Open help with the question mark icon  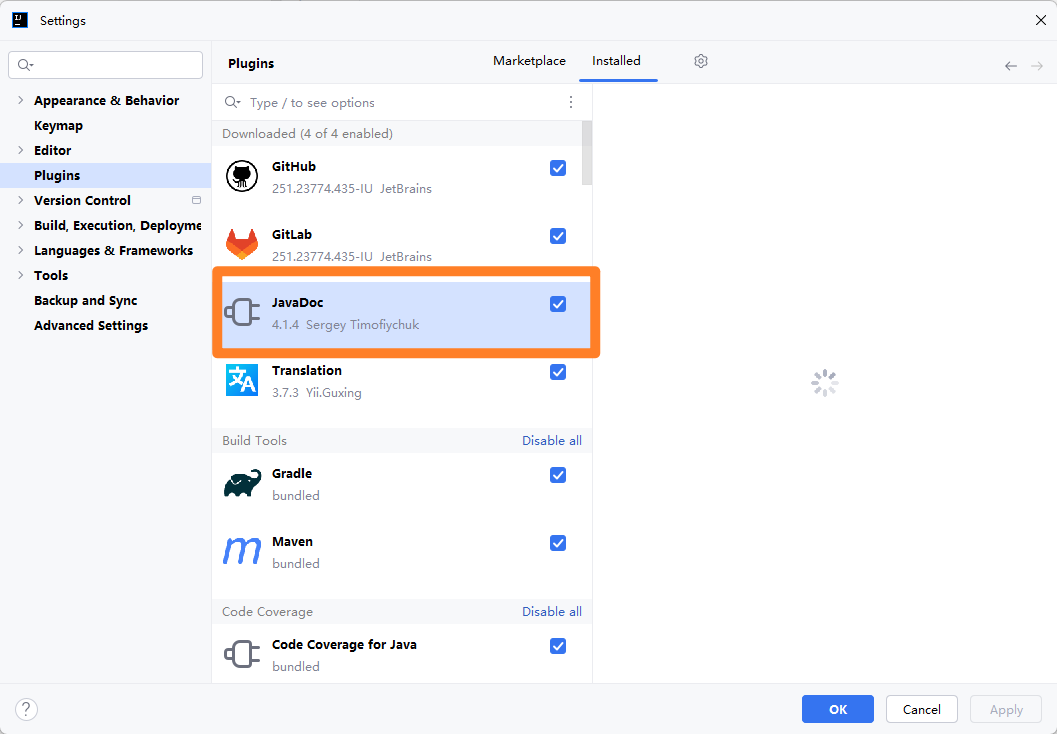coord(26,709)
